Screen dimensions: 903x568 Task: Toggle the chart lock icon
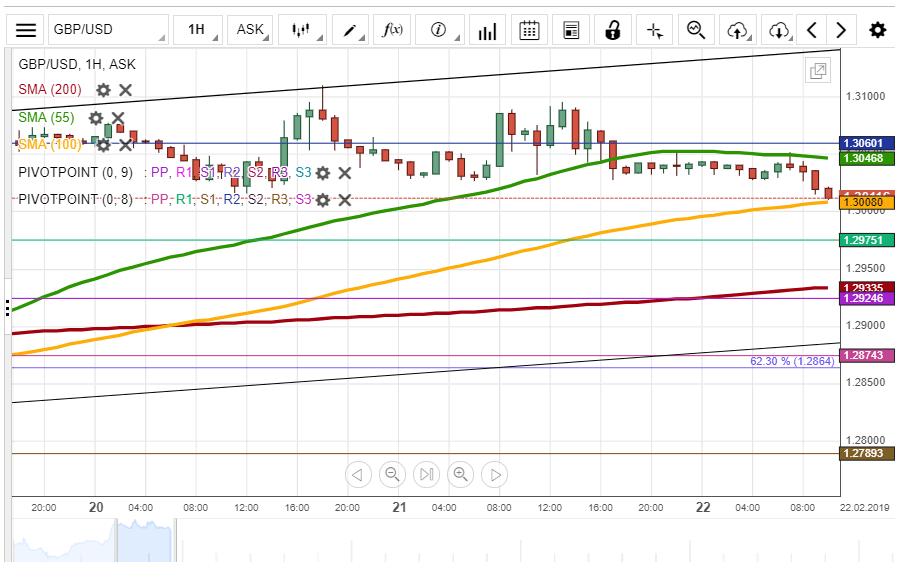click(613, 30)
